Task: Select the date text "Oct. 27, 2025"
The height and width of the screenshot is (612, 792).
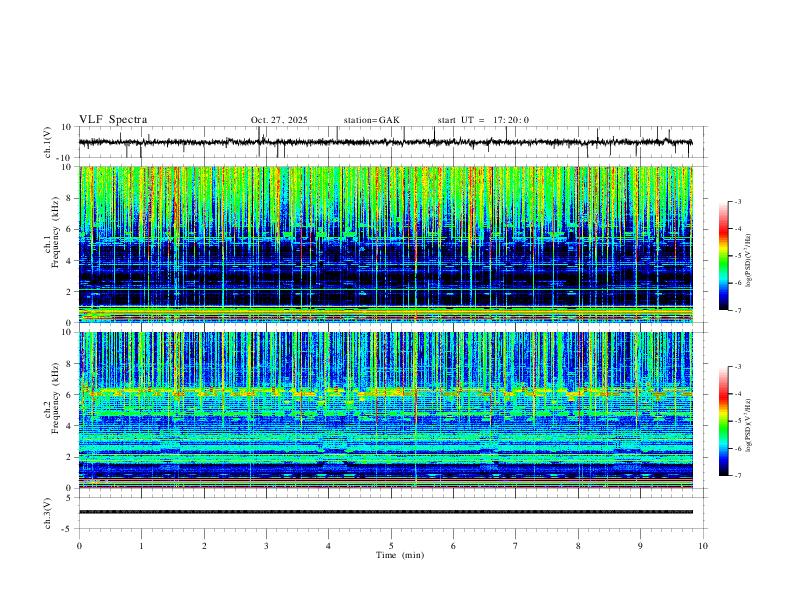Action: tap(279, 120)
